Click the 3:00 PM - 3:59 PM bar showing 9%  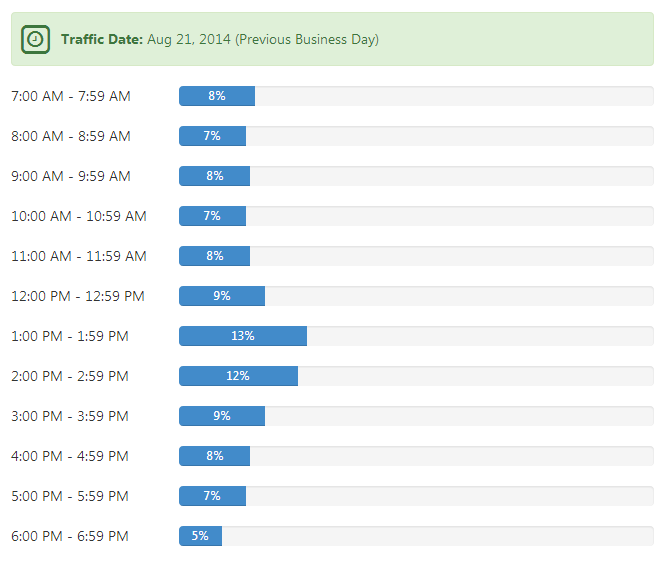click(222, 416)
